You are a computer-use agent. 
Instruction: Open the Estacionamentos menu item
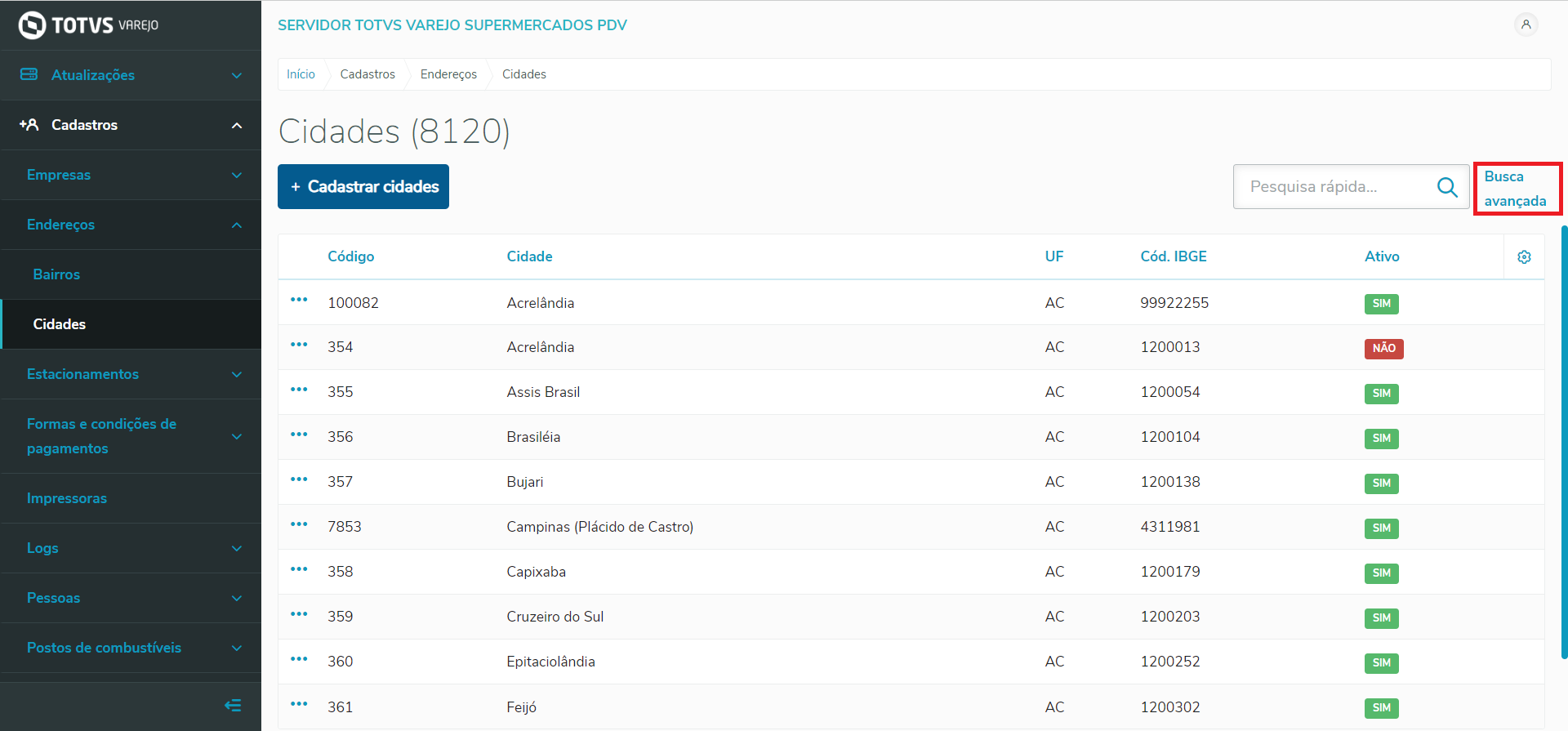click(131, 374)
